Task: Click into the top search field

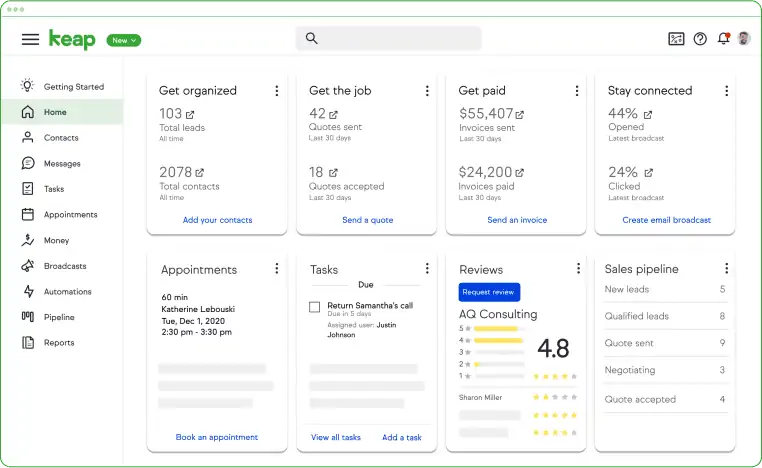Action: coord(388,38)
